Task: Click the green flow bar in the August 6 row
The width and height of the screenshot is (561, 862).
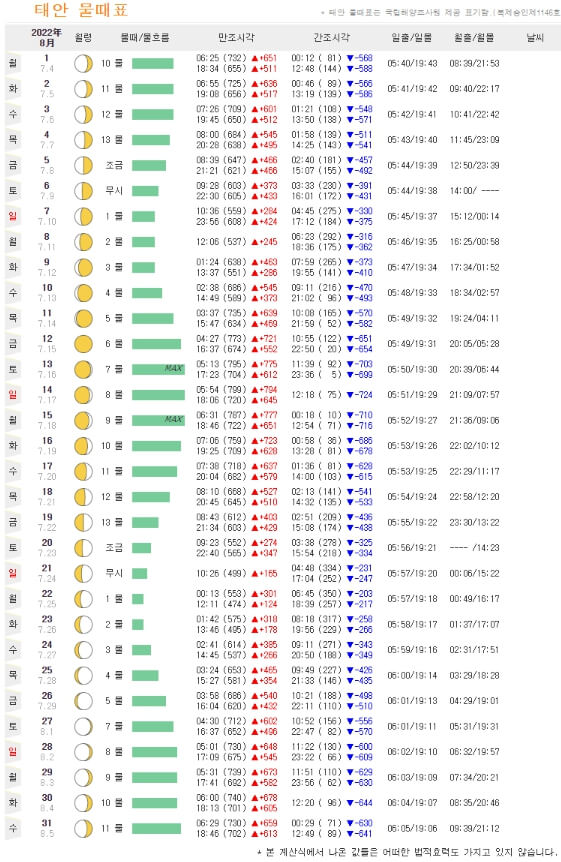Action: click(145, 191)
